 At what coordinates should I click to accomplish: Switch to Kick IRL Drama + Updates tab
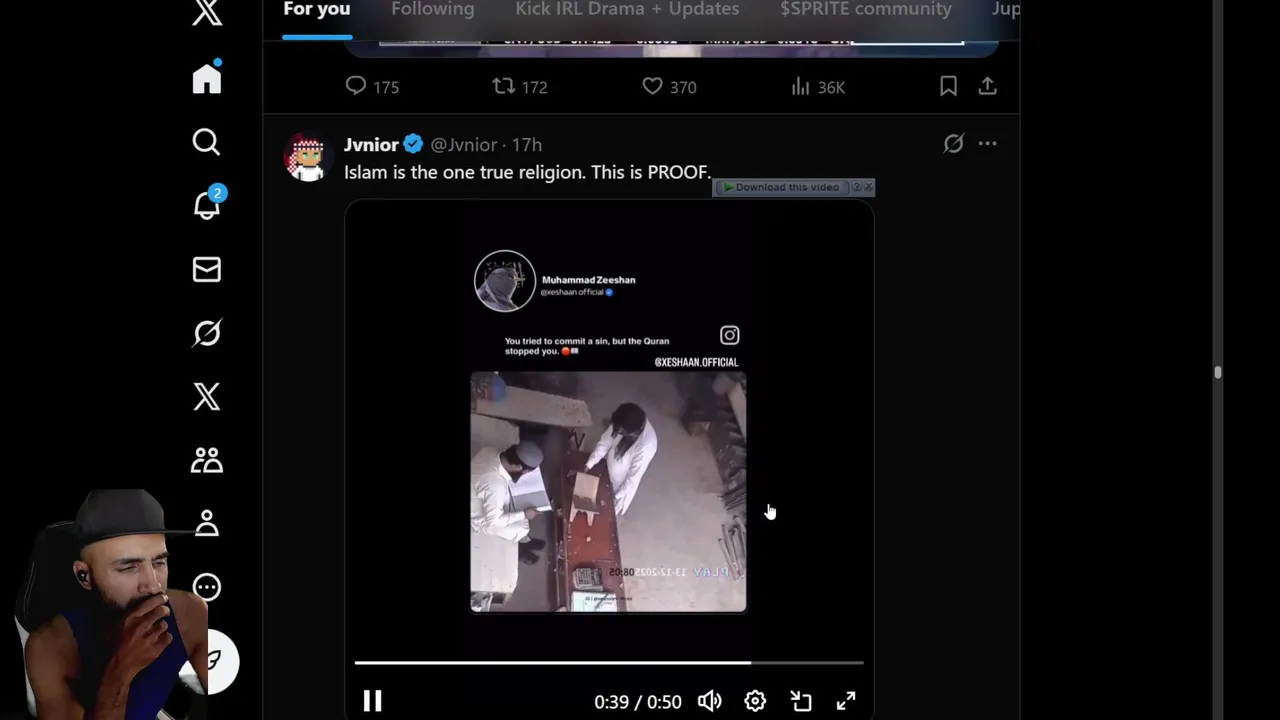click(x=627, y=9)
